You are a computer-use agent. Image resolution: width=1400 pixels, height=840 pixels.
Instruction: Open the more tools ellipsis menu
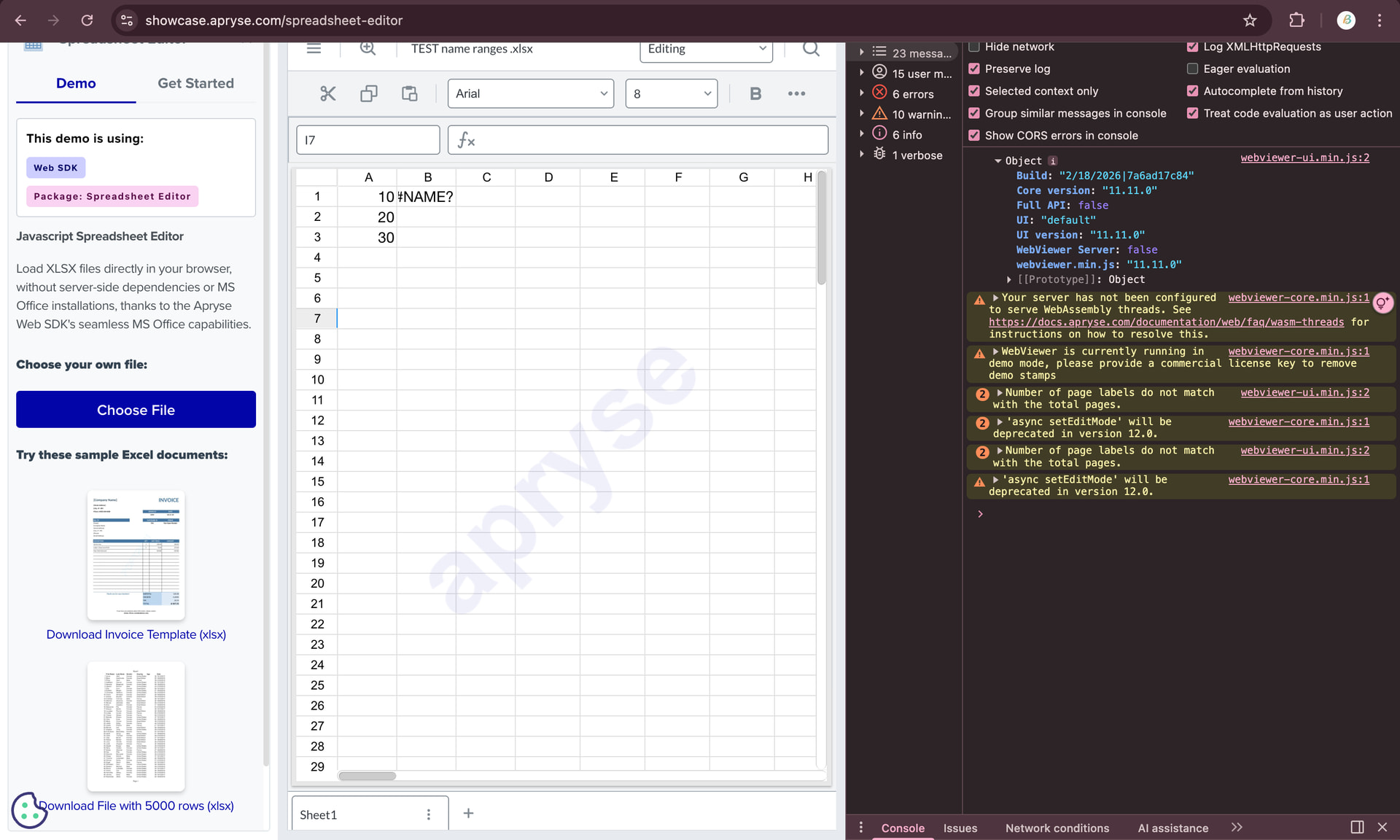(x=796, y=93)
